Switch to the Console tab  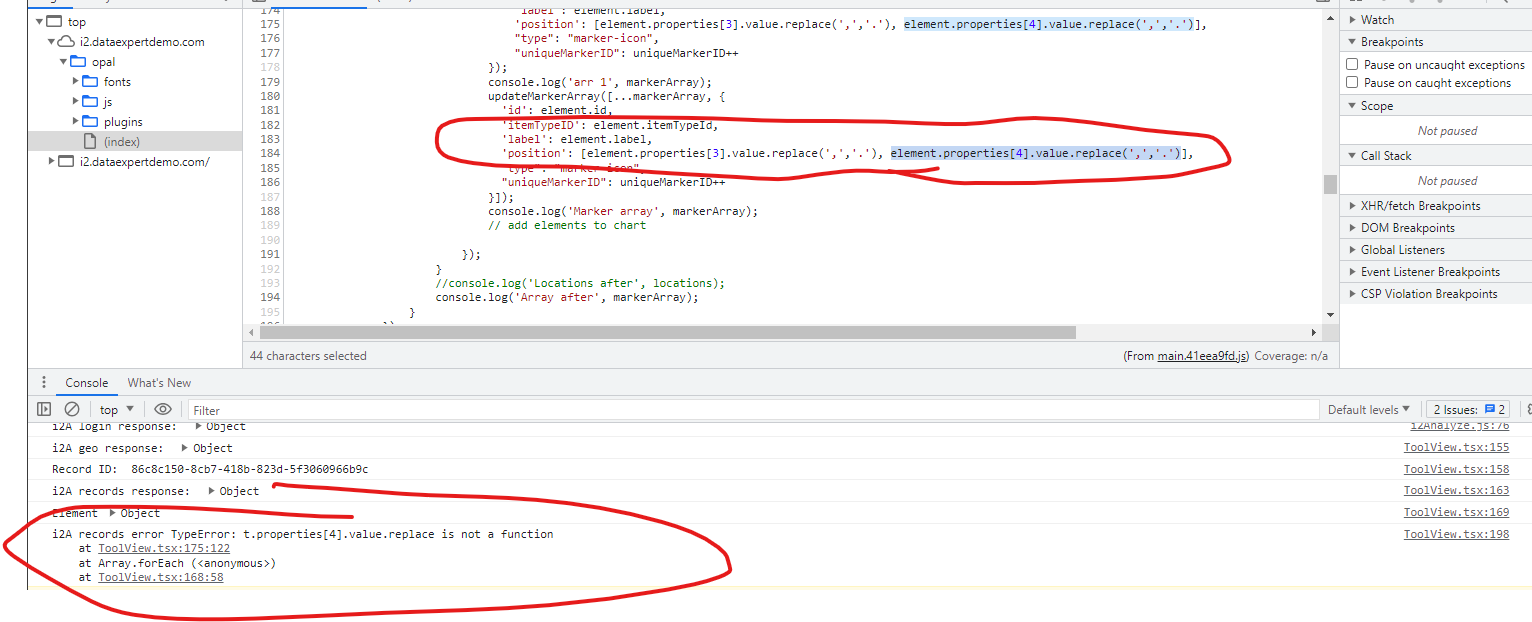click(86, 383)
